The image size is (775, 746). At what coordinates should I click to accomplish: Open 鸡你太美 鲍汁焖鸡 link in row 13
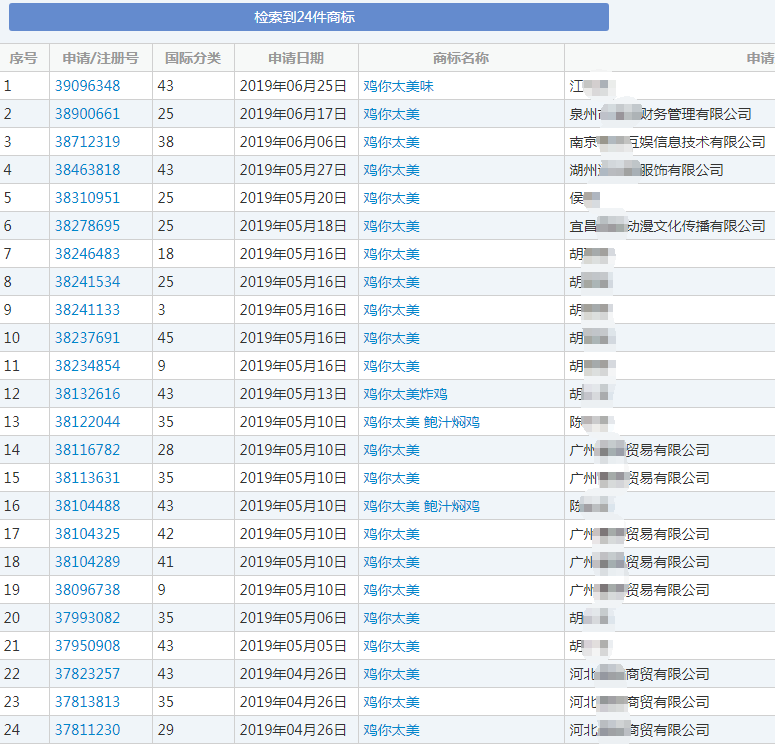pyautogui.click(x=421, y=422)
